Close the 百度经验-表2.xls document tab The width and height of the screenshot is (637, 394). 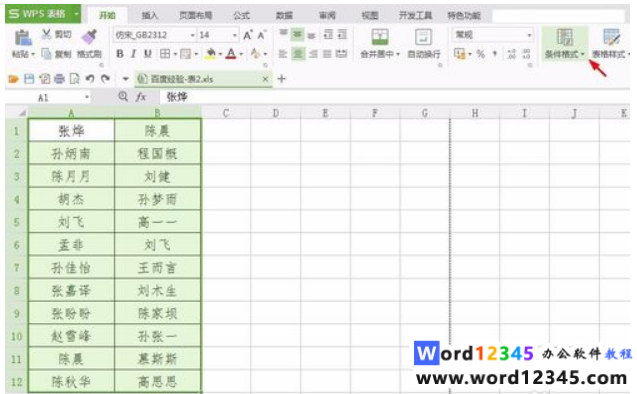coord(265,79)
